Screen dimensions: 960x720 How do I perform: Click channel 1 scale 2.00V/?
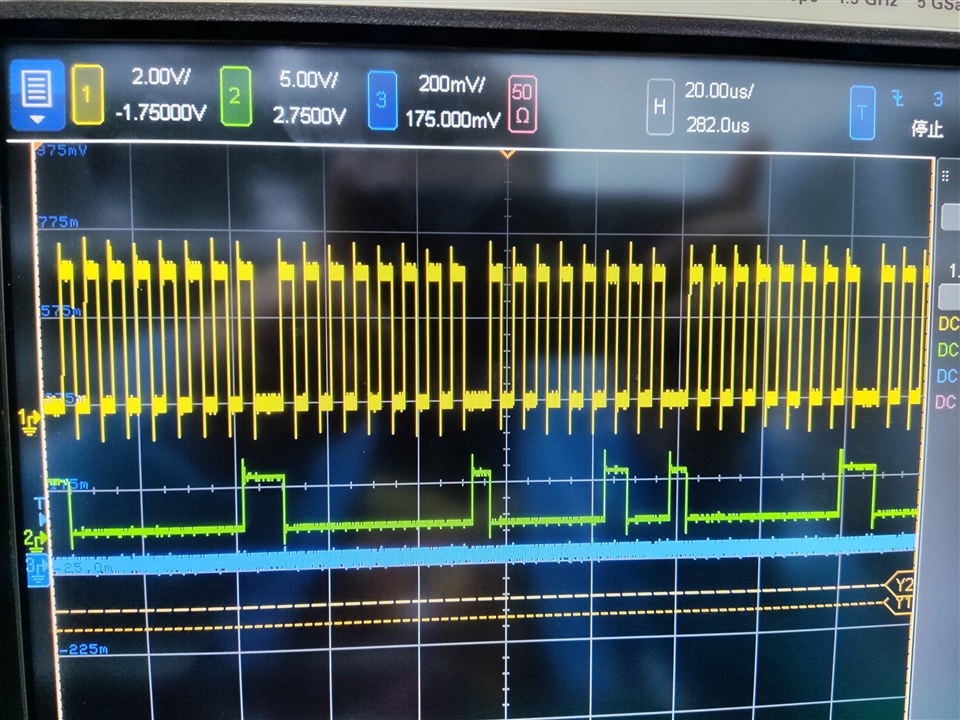pyautogui.click(x=161, y=77)
